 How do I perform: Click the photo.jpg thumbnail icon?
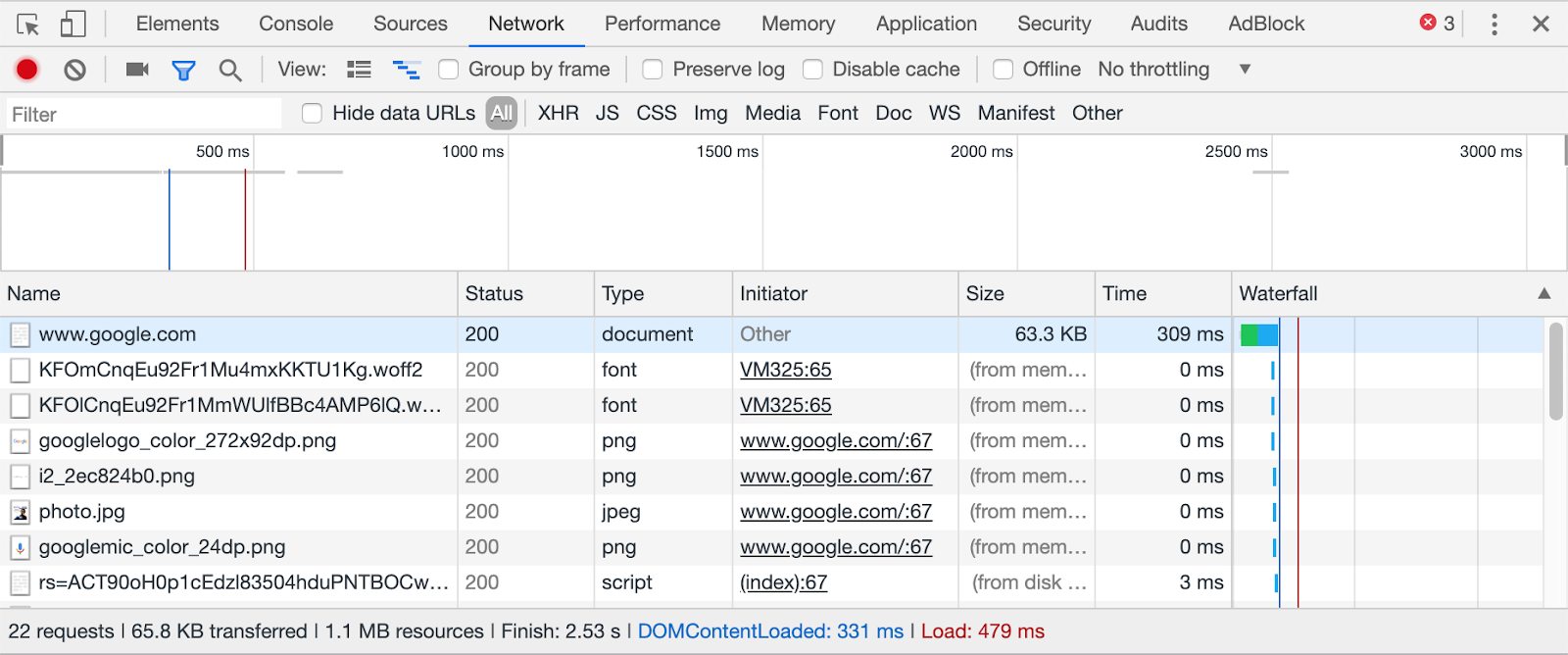click(20, 512)
